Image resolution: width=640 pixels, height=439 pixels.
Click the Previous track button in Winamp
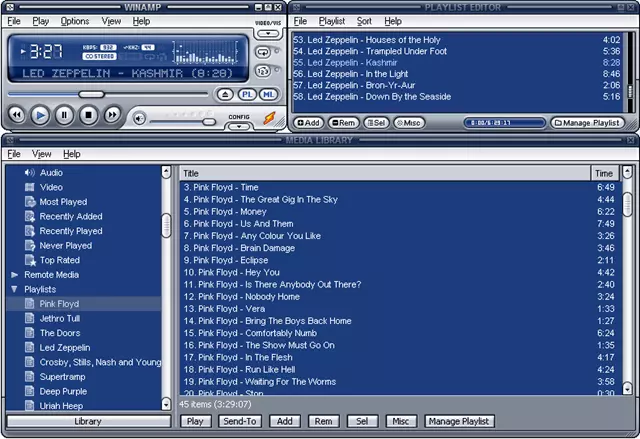(x=17, y=115)
